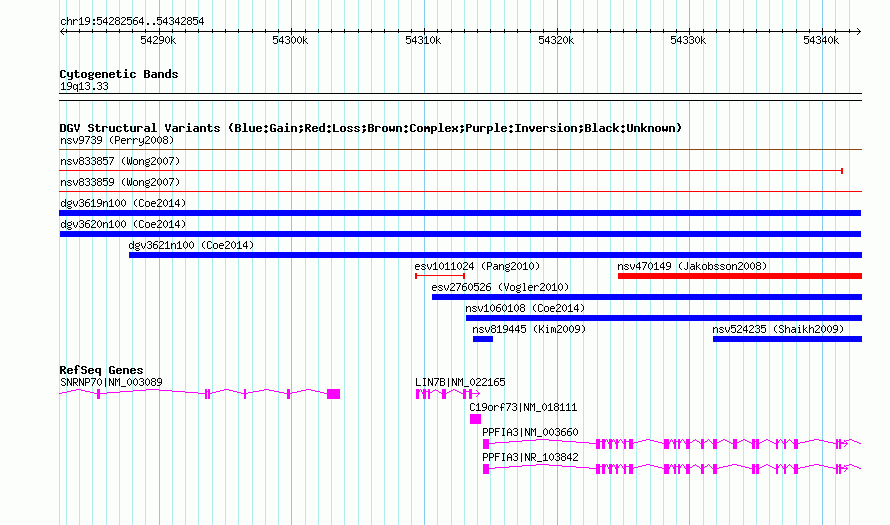Open PPFIA3|NM_003660 gene label
The height and width of the screenshot is (525, 890).
tap(530, 432)
